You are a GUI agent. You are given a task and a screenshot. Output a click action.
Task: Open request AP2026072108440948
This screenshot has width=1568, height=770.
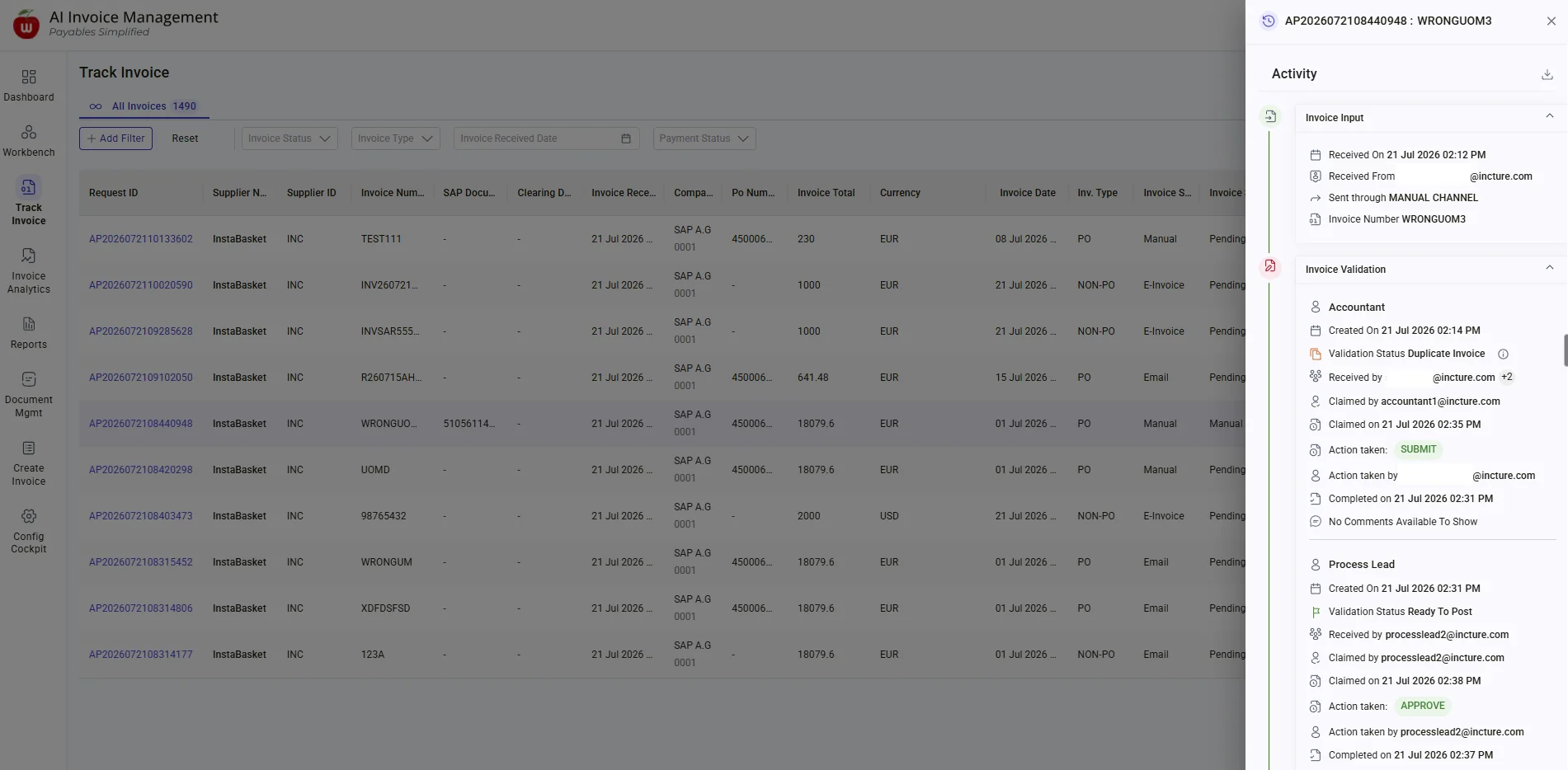[141, 424]
